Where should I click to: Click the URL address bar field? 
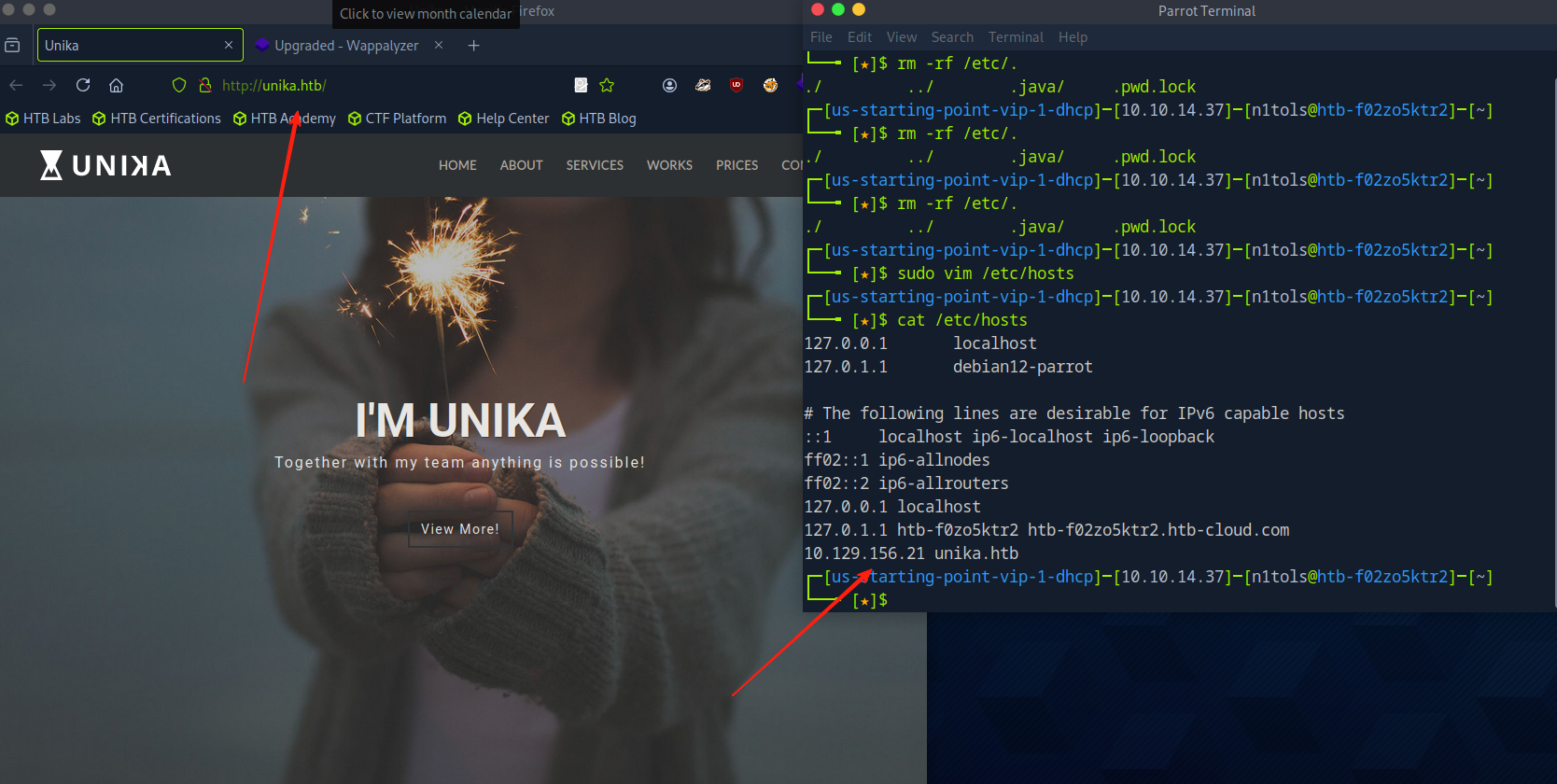[392, 85]
